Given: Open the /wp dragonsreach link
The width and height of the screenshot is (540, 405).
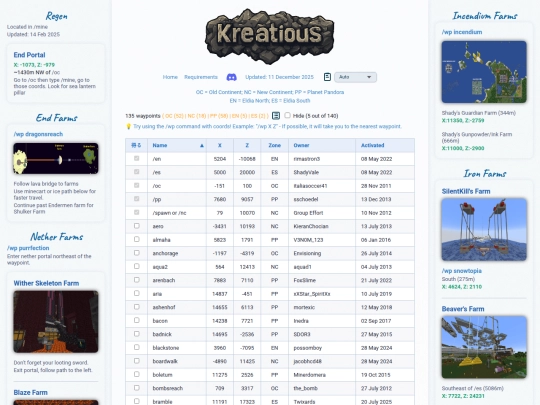Looking at the screenshot, I should point(38,134).
